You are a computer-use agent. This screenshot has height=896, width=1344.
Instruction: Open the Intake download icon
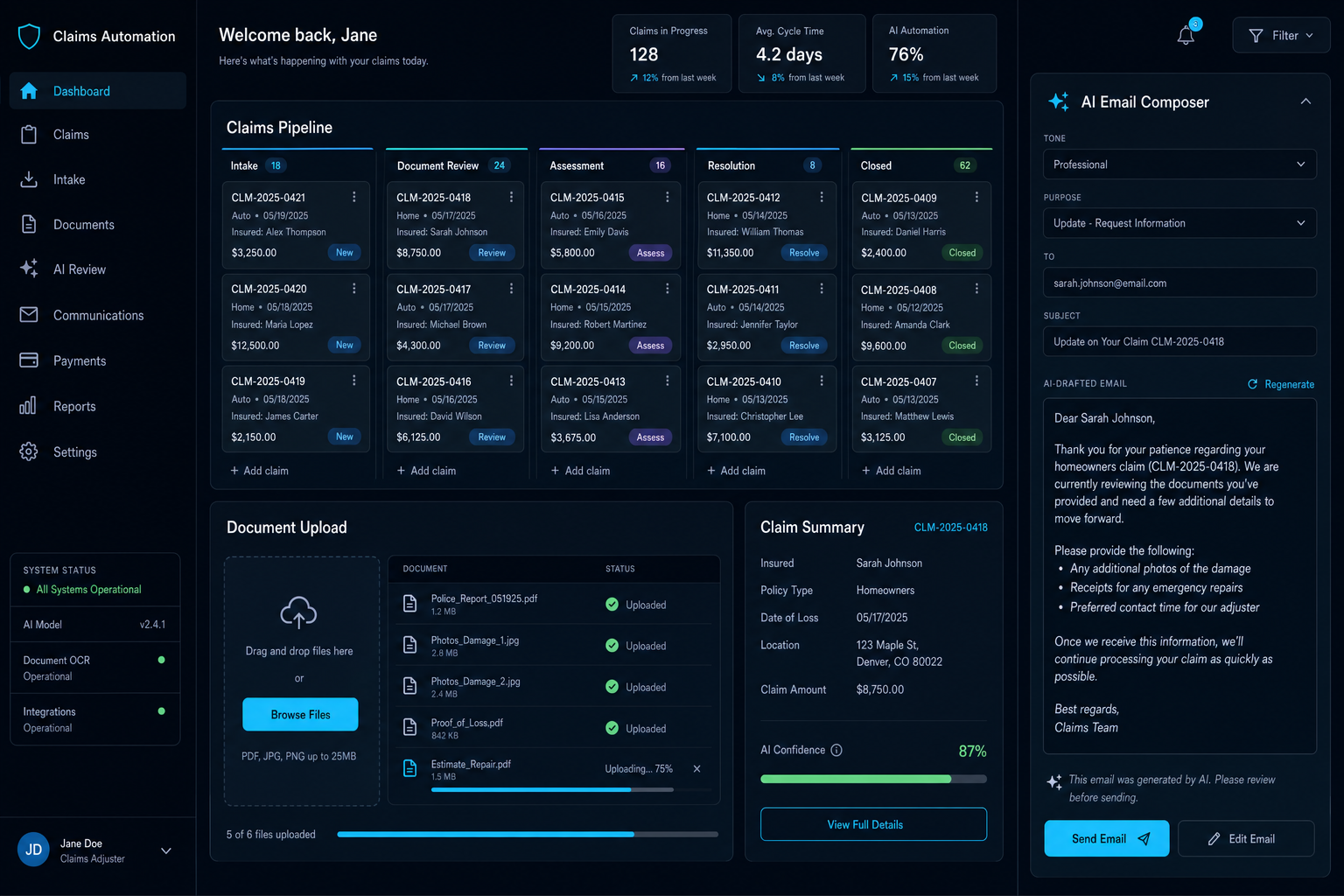(29, 179)
